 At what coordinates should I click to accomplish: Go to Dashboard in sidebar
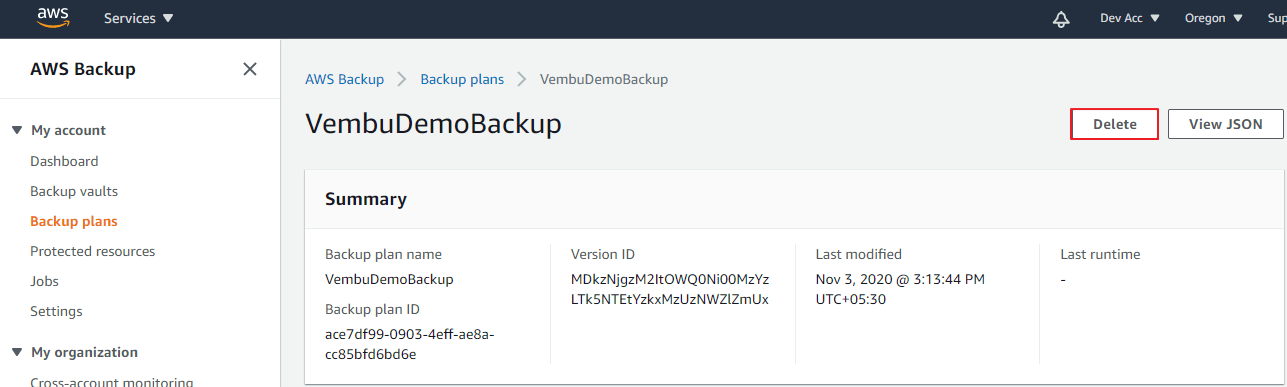pyautogui.click(x=64, y=161)
